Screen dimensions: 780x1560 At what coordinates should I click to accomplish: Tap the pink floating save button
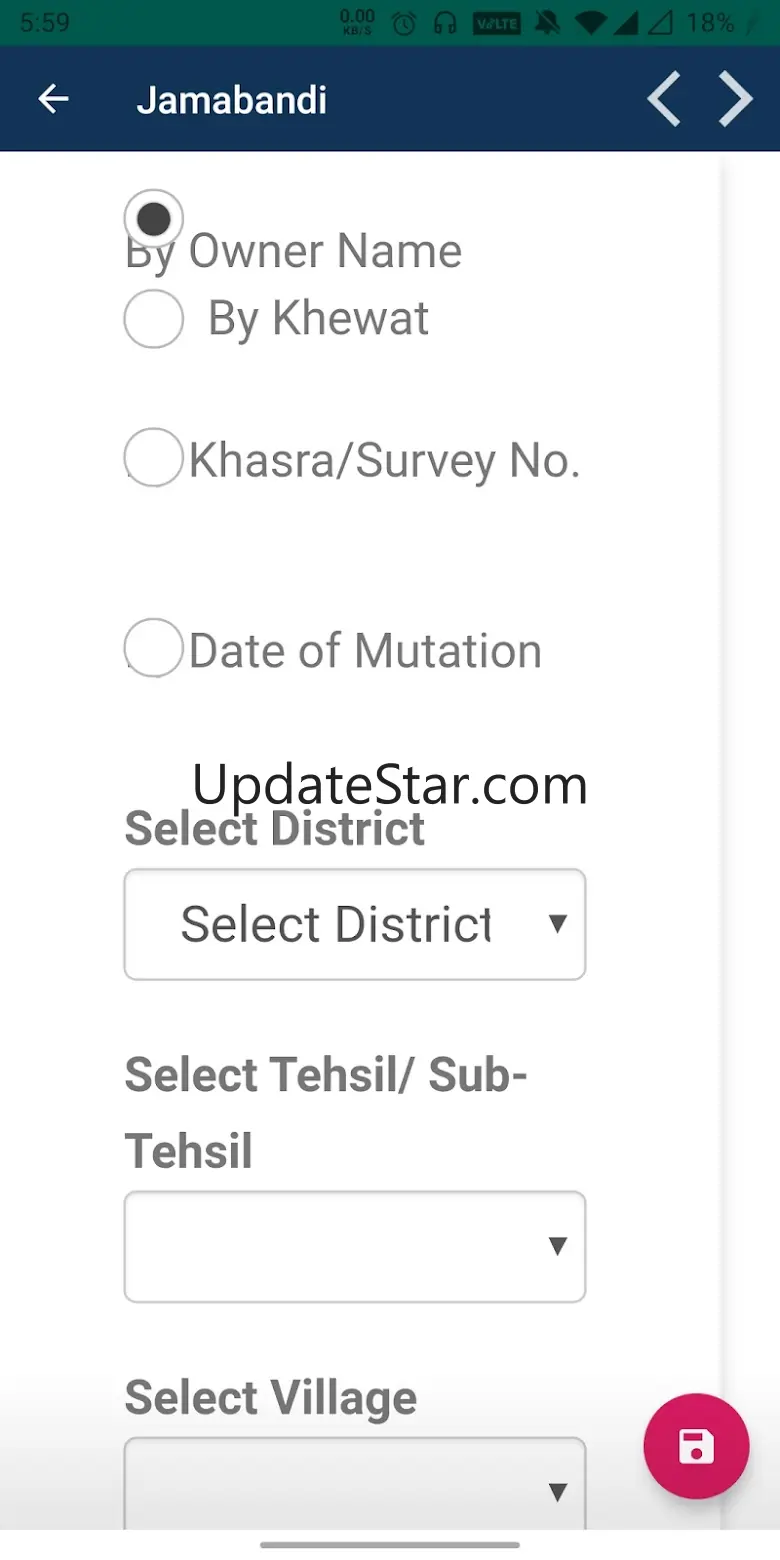696,1446
